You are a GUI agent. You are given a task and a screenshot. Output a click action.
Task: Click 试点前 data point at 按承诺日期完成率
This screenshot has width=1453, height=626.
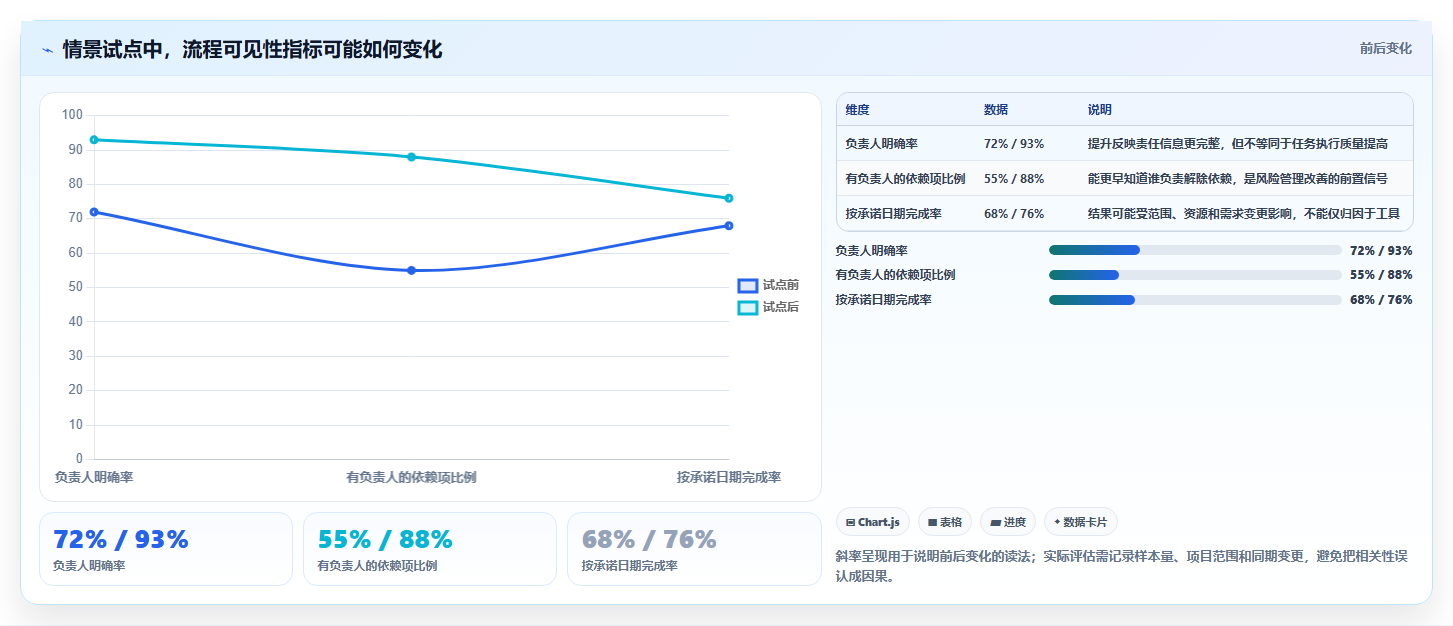click(x=729, y=225)
